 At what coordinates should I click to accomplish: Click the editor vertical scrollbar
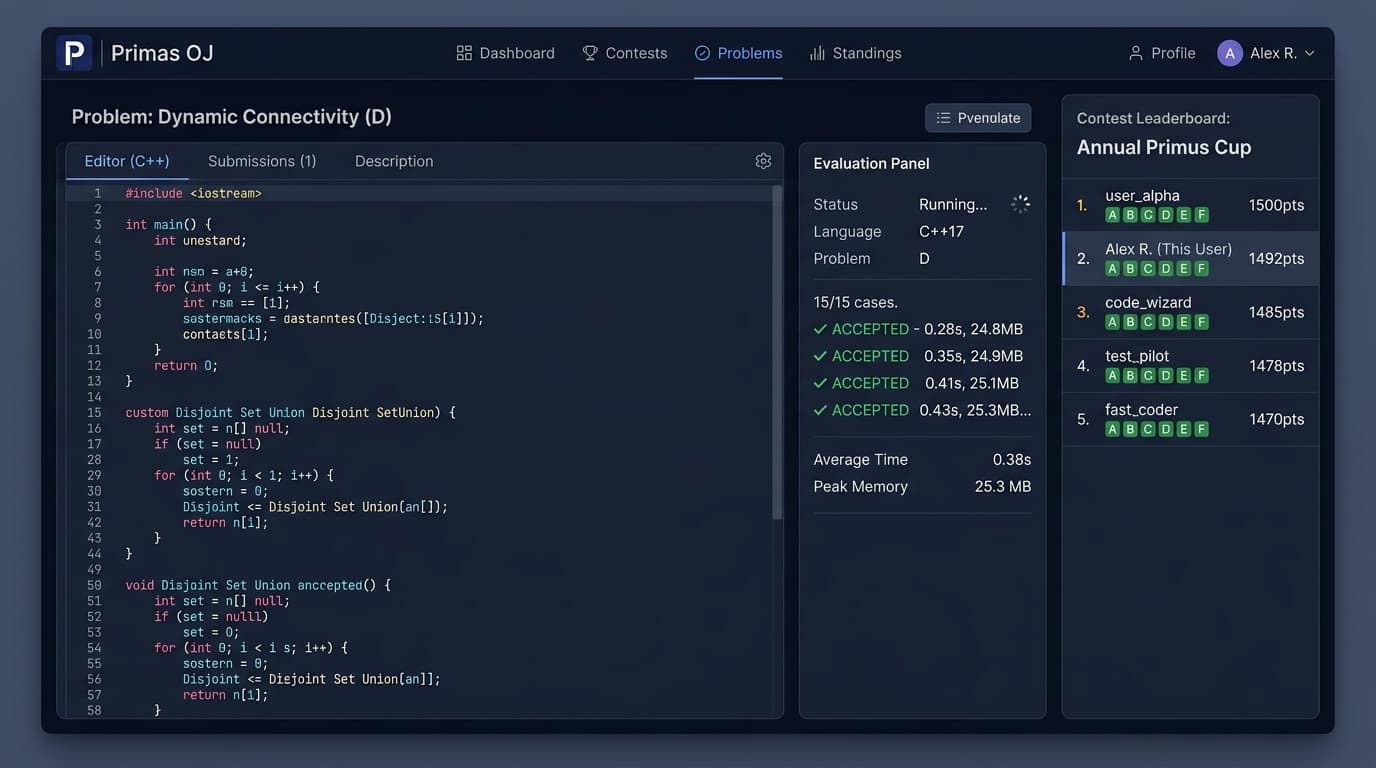(778, 352)
